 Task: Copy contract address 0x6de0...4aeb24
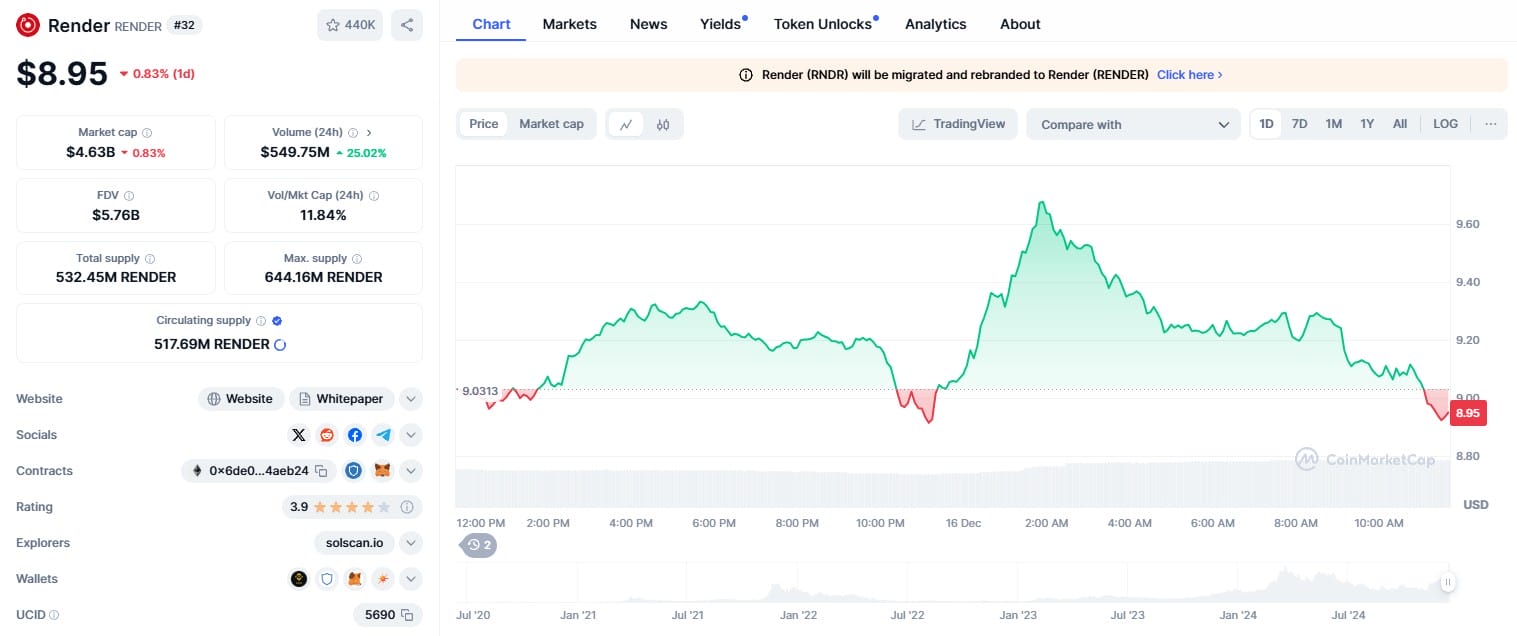click(x=321, y=471)
